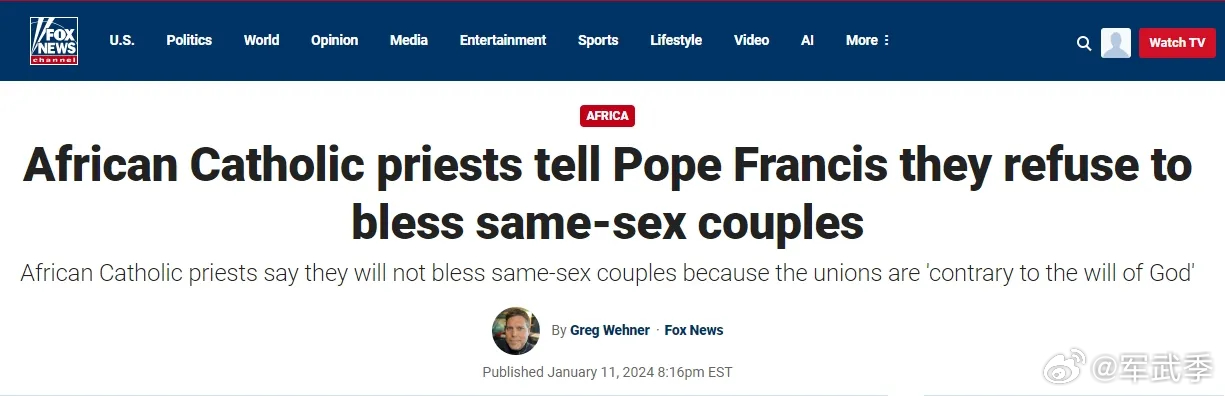The image size is (1225, 396).
Task: Click the Fox News byline link
Action: [x=694, y=330]
